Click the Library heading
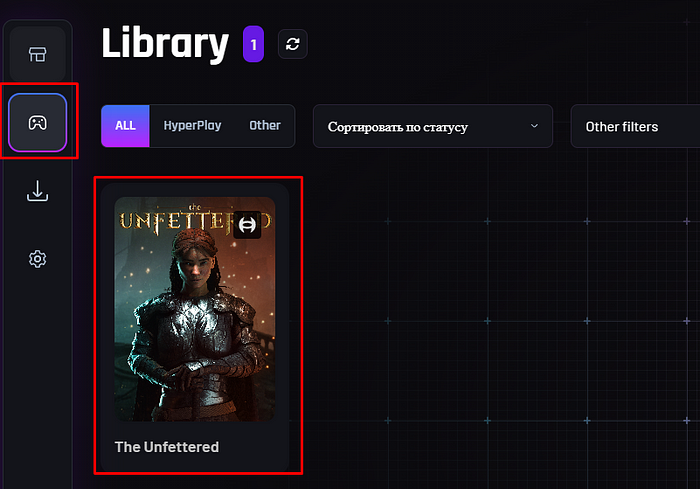Viewport: 700px width, 489px height. [x=165, y=43]
